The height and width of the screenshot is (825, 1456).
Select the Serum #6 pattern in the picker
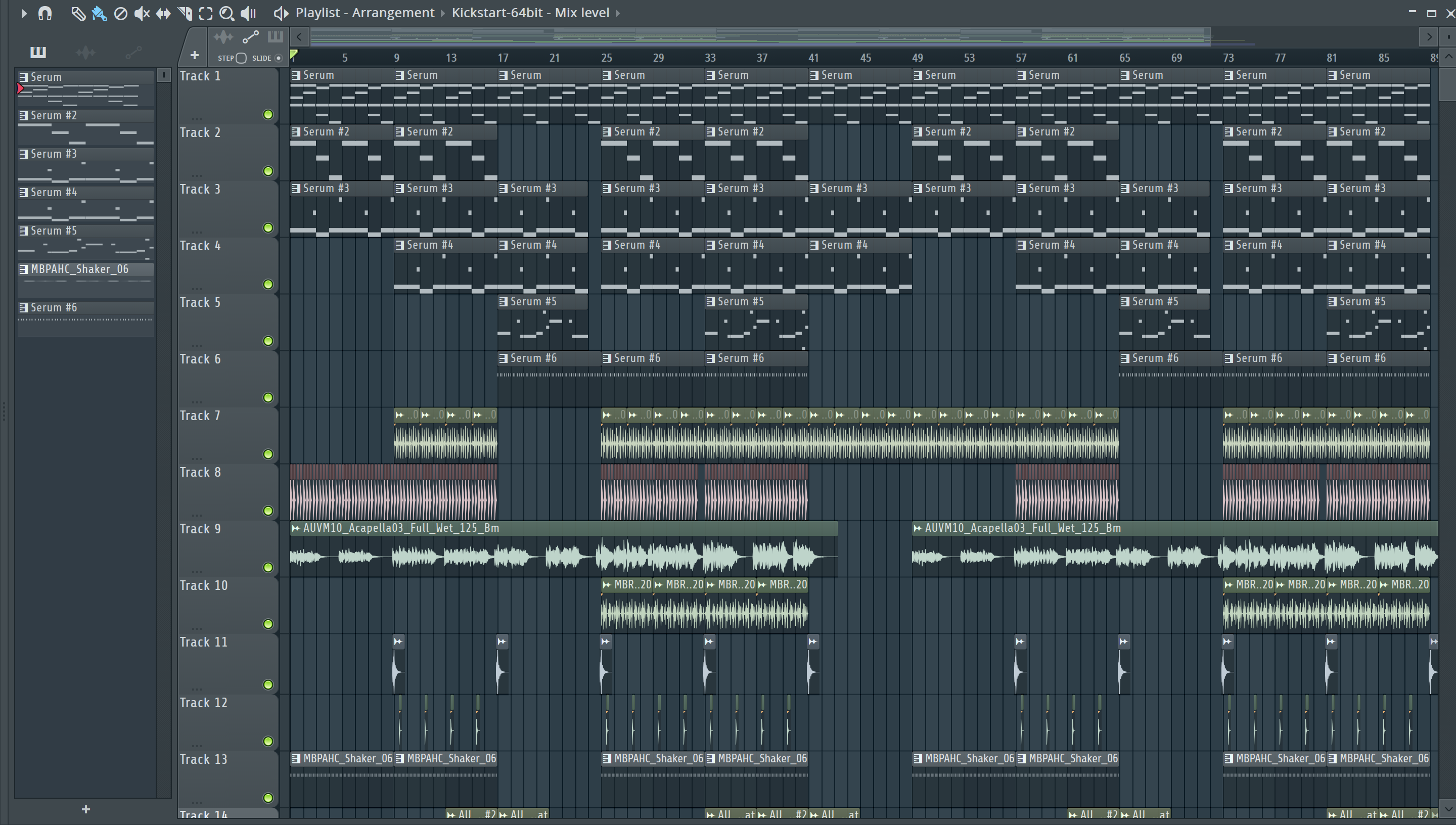85,319
